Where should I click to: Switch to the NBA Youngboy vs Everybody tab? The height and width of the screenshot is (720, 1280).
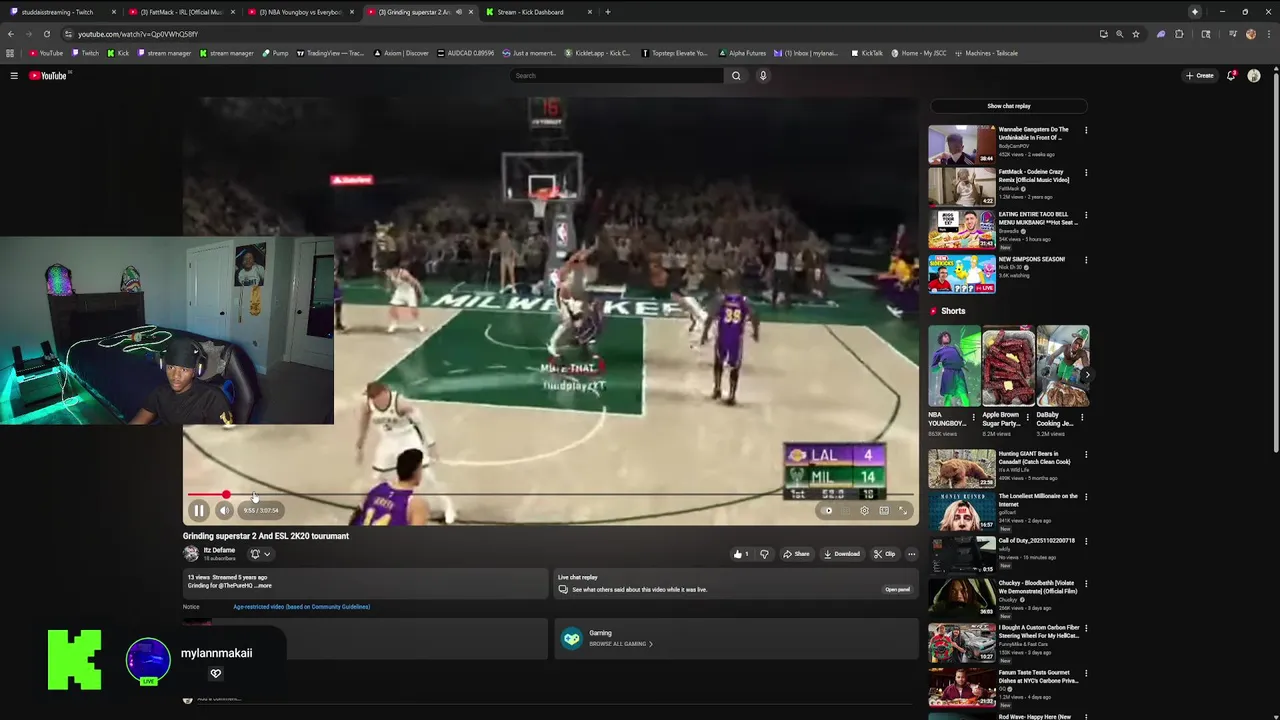pyautogui.click(x=300, y=12)
